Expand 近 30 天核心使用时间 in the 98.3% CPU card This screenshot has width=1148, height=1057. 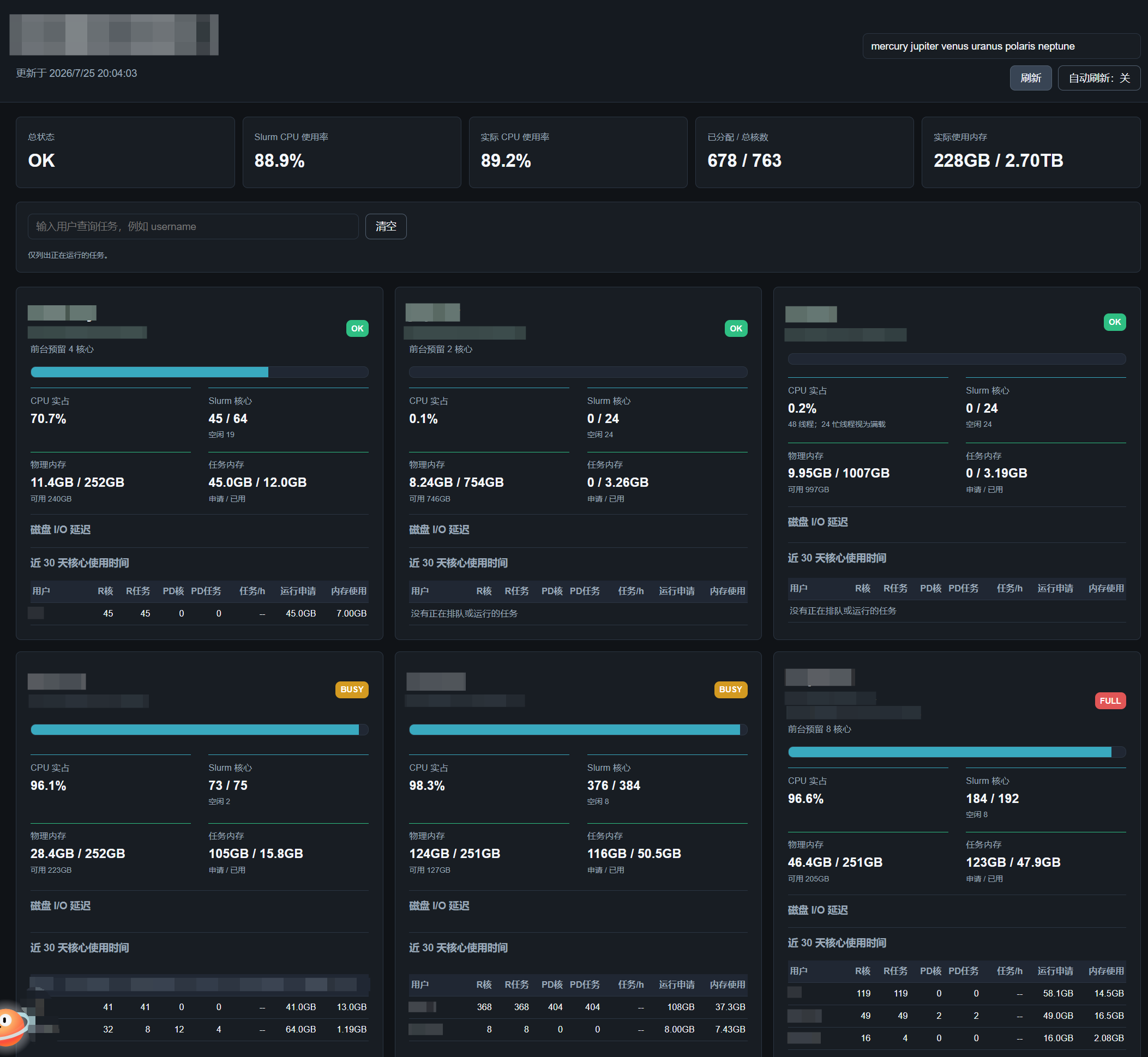click(x=459, y=948)
